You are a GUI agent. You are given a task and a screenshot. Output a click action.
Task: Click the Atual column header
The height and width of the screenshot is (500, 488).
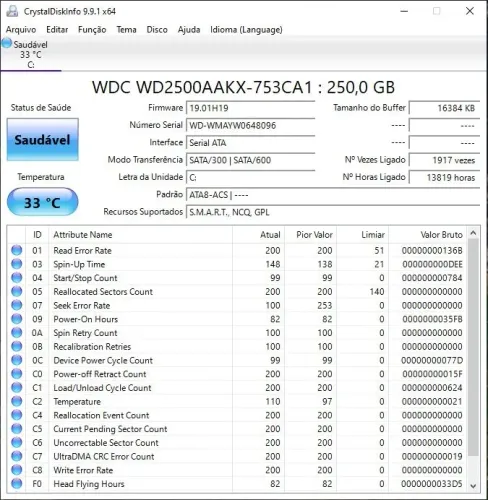258,235
